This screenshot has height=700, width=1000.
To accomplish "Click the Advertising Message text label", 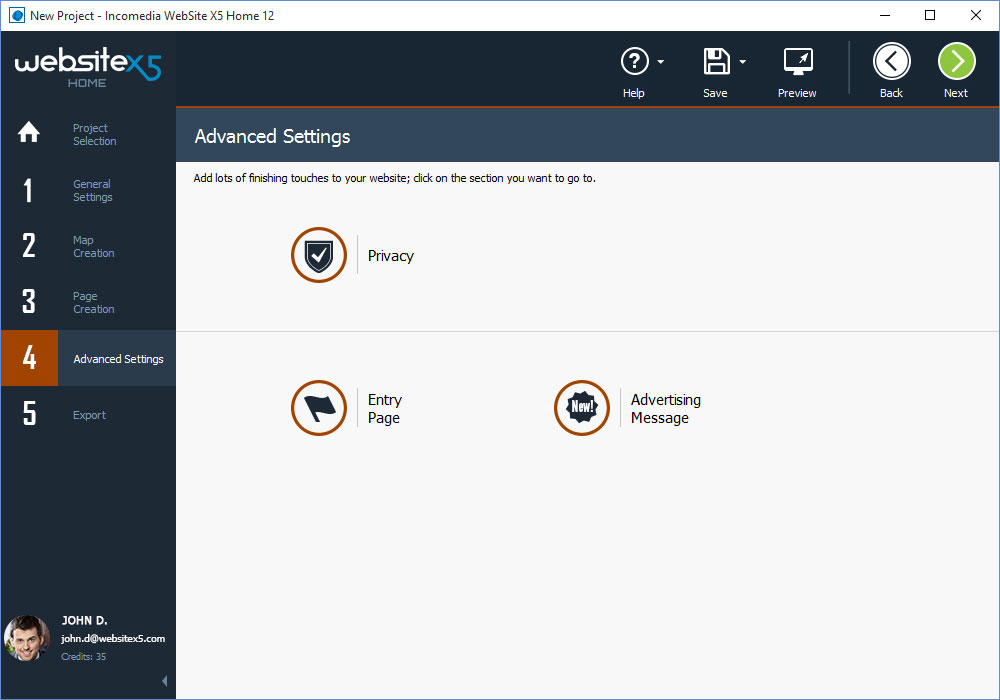I will click(665, 409).
